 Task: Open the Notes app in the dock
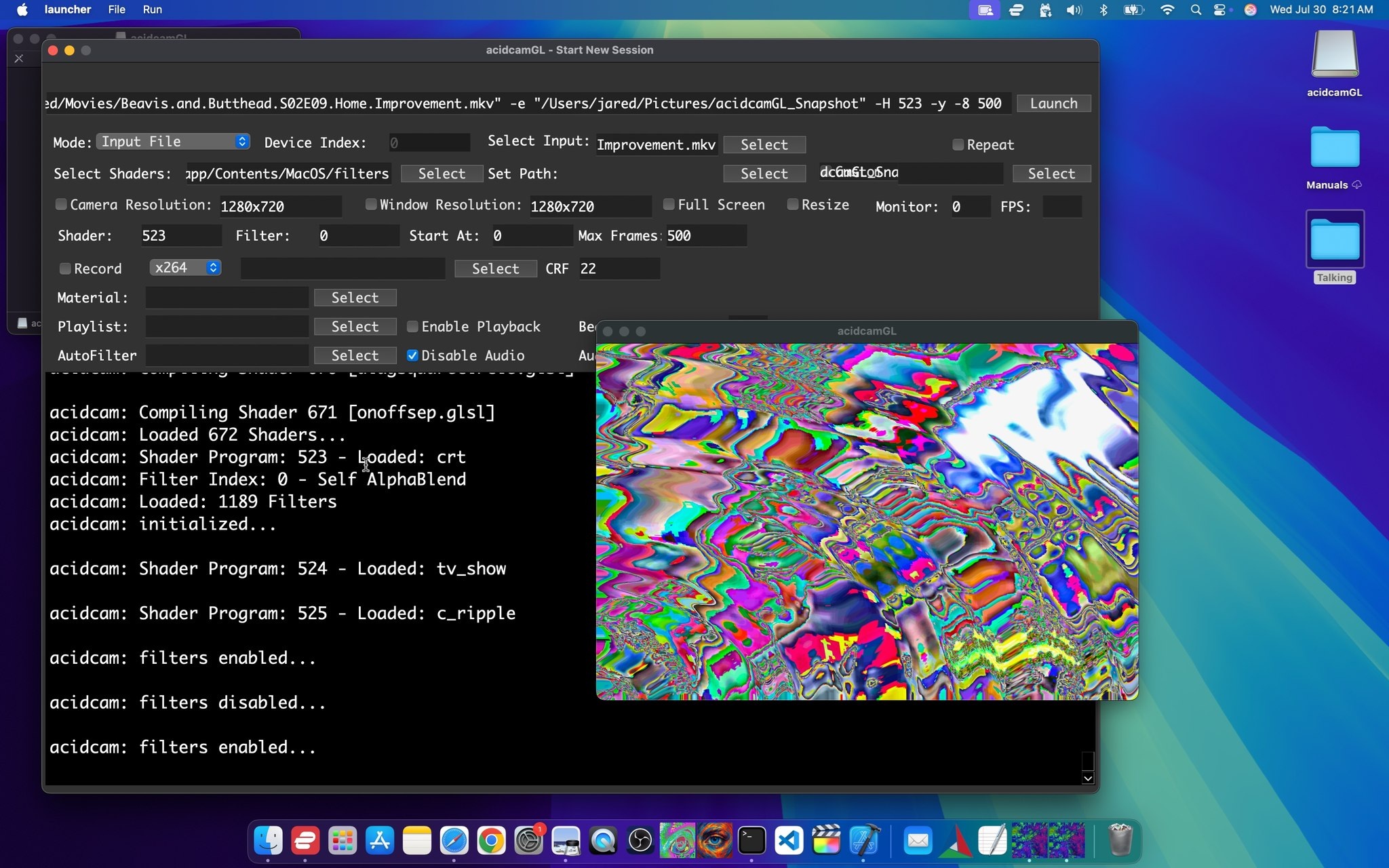417,842
